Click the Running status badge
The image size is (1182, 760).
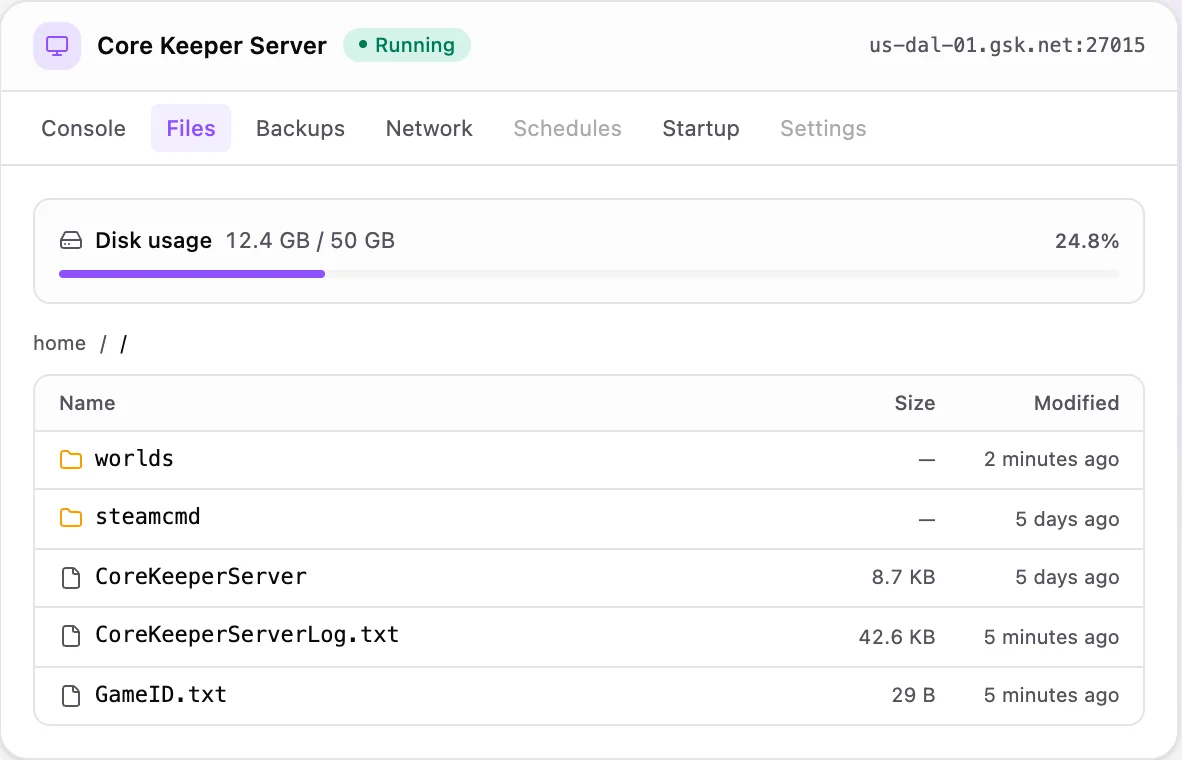click(407, 45)
